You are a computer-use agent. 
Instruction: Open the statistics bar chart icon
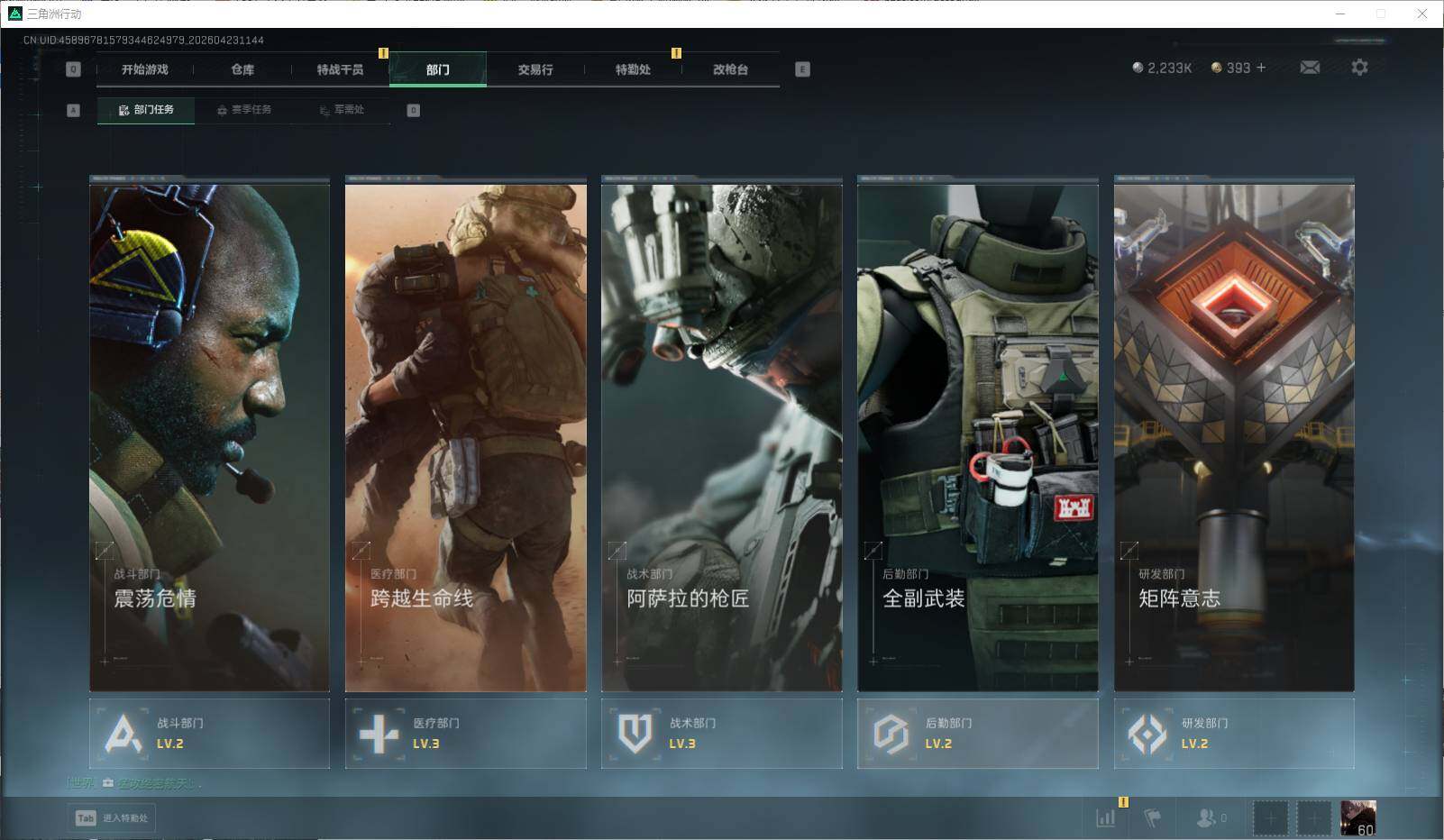(x=1106, y=818)
